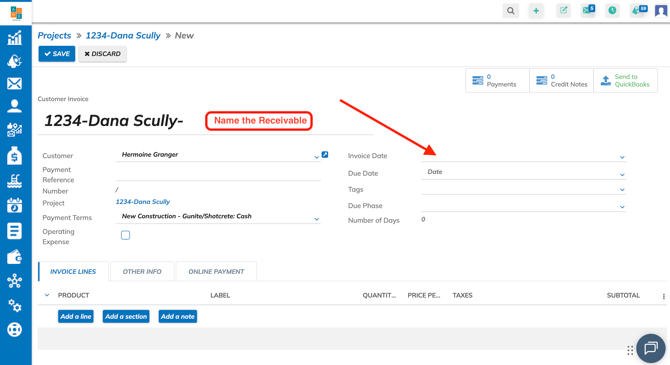Click the Label column header
This screenshot has width=670, height=365.
[220, 295]
